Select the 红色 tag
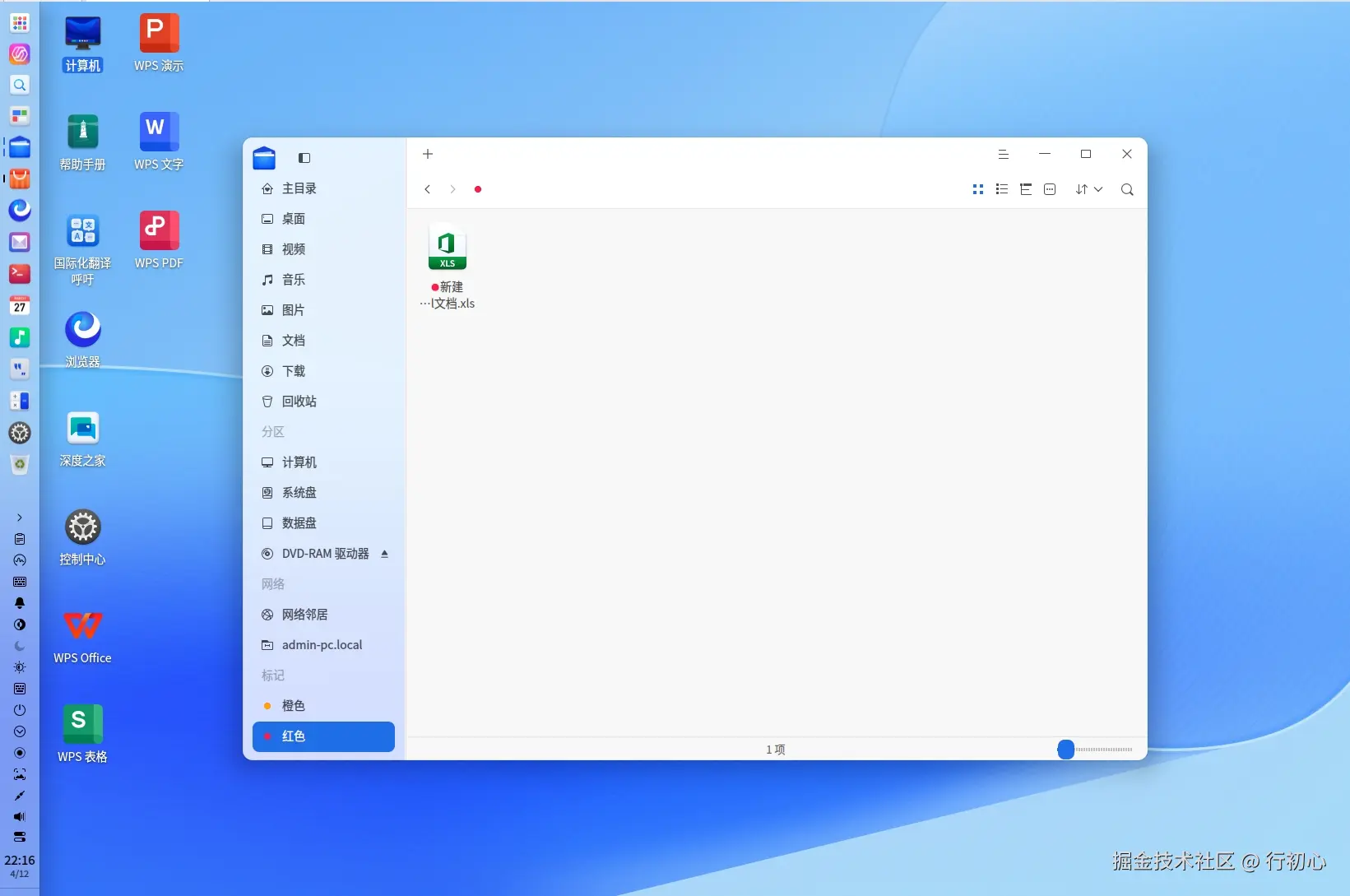 (x=323, y=736)
